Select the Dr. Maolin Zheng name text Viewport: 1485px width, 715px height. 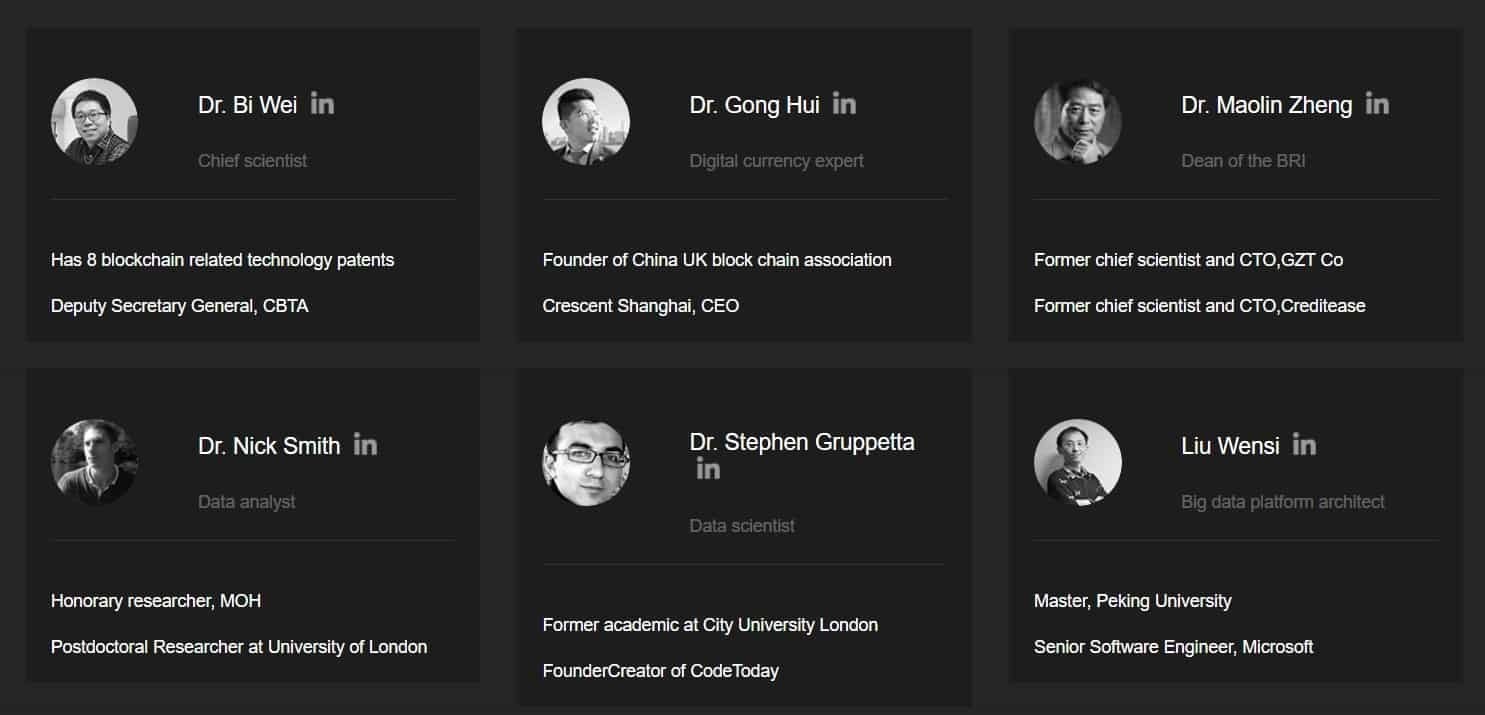(1266, 105)
